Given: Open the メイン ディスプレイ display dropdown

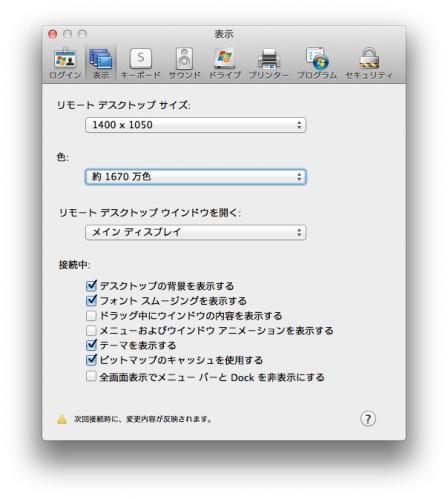Looking at the screenshot, I should coord(196,232).
